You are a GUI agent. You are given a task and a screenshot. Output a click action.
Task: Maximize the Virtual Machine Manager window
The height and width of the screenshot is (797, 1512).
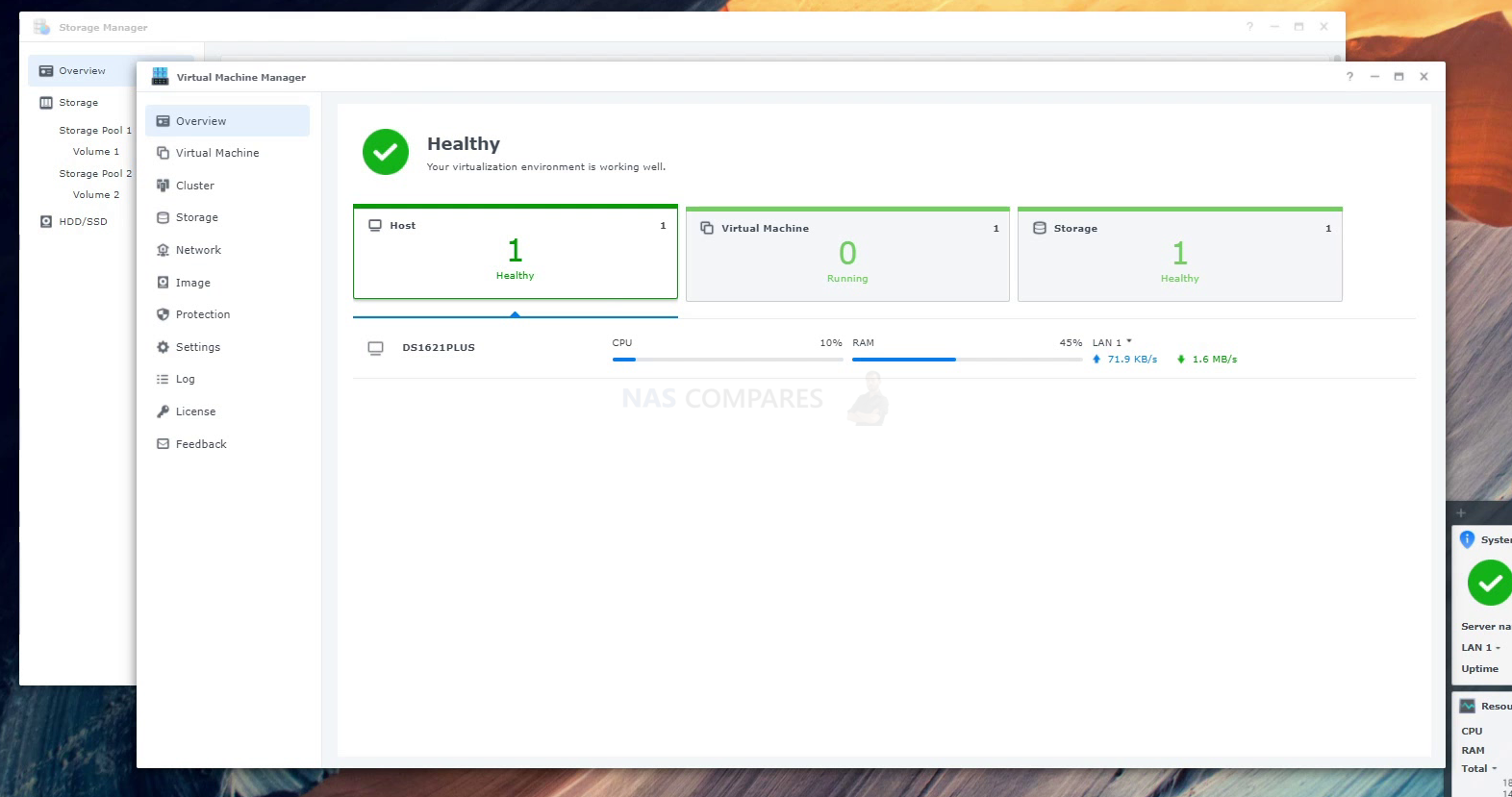pos(1399,77)
